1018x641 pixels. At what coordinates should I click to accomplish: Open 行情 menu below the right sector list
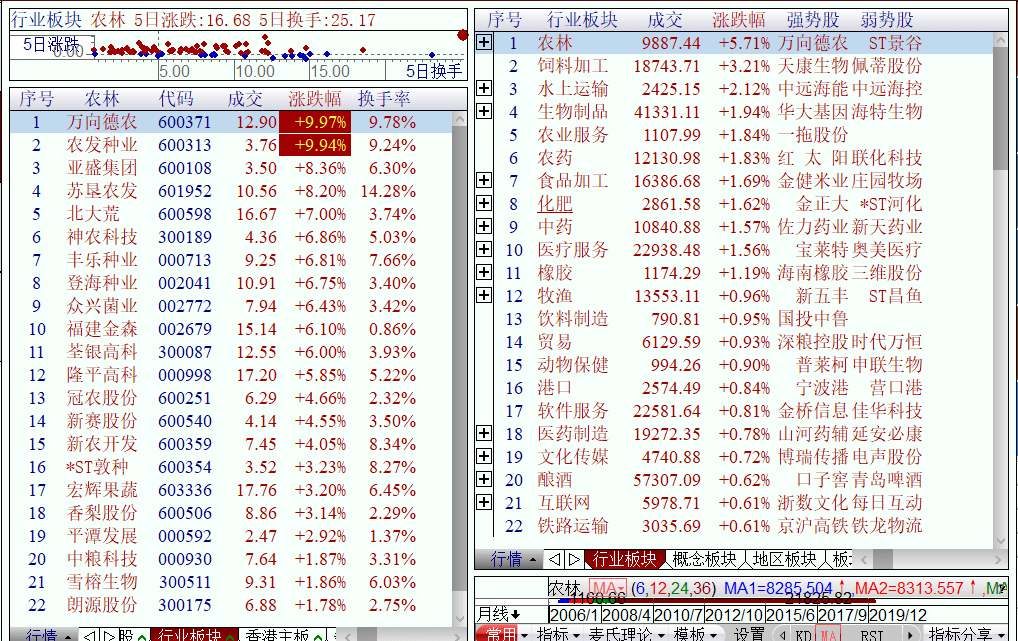[x=514, y=559]
